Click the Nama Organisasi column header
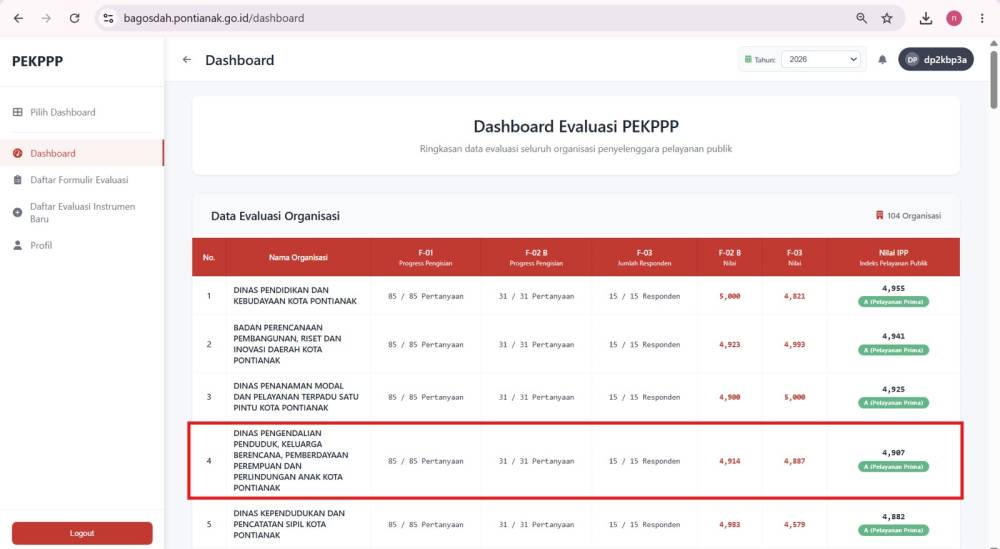1000x549 pixels. coord(298,258)
